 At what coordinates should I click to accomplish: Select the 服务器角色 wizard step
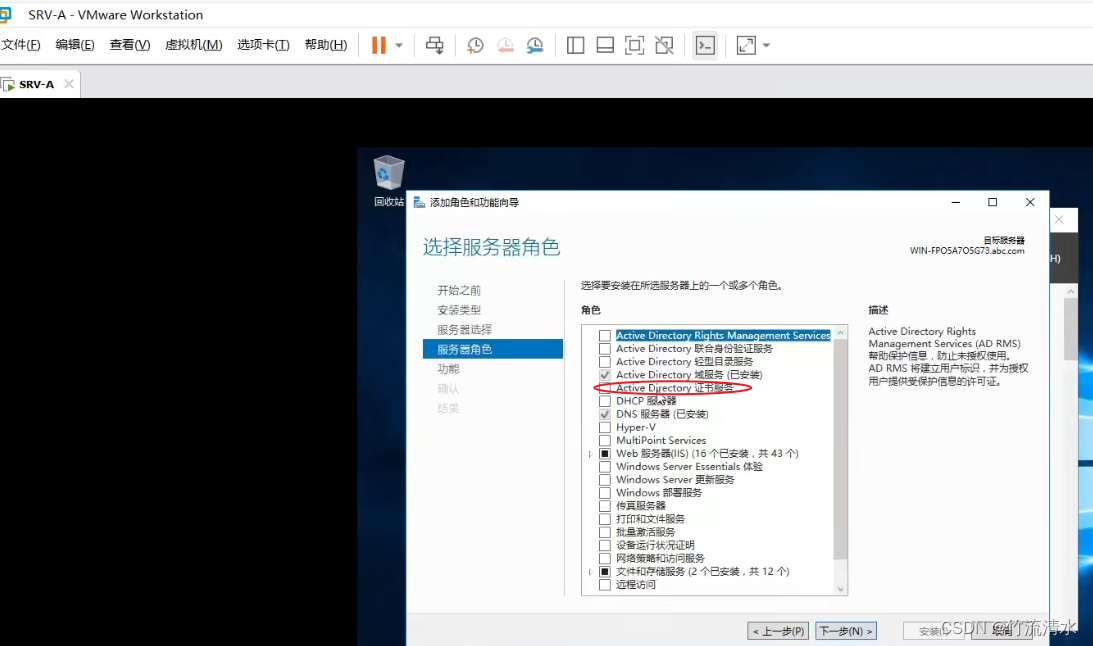click(492, 349)
